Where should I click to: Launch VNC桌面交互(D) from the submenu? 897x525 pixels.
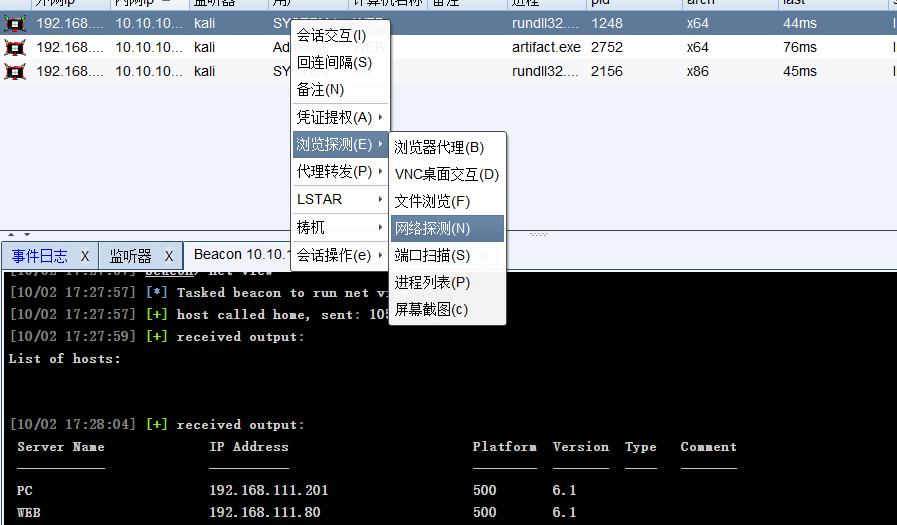pos(446,174)
